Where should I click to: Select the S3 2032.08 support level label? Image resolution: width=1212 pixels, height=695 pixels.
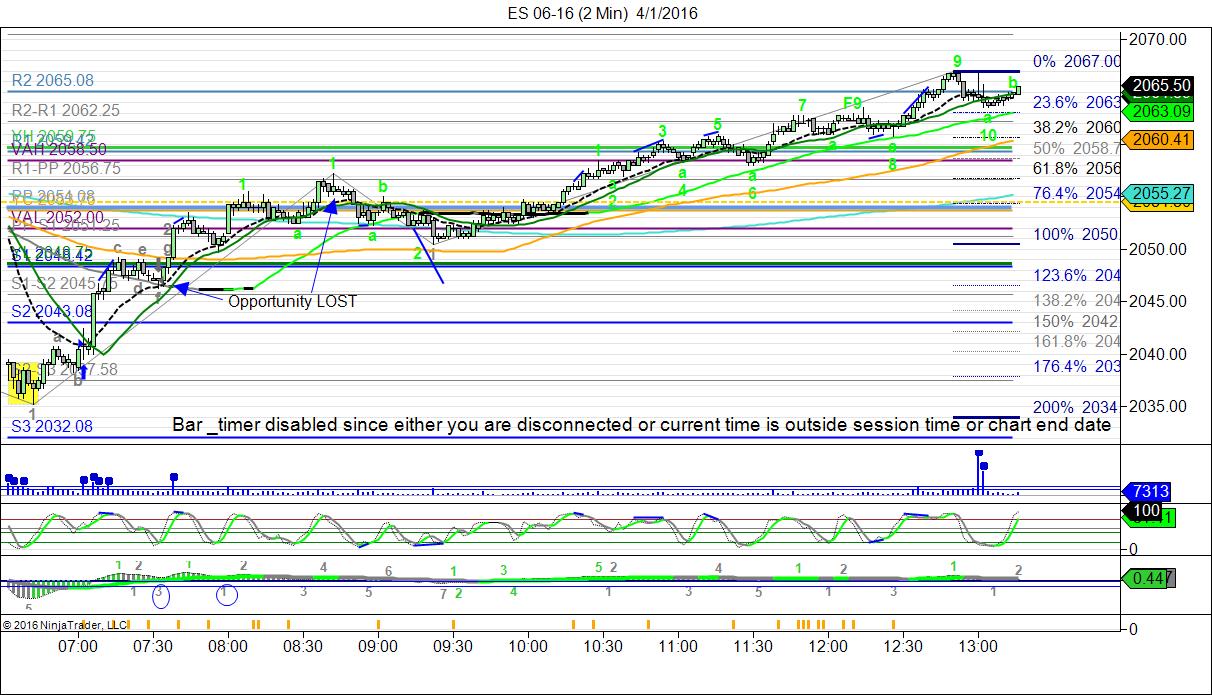point(52,426)
